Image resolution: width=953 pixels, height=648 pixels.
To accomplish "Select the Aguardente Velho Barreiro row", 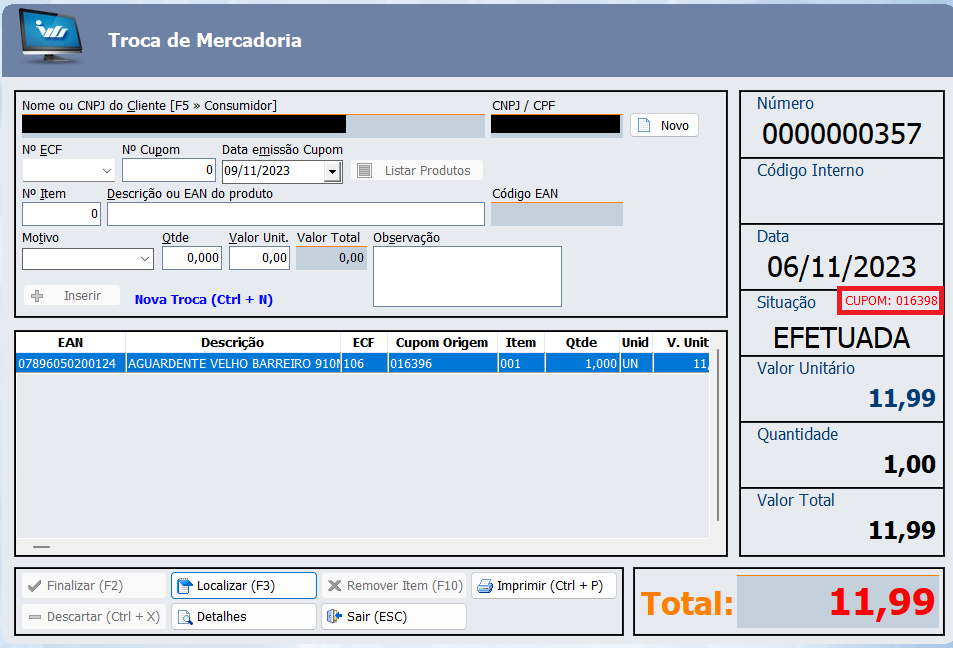I will click(232, 364).
